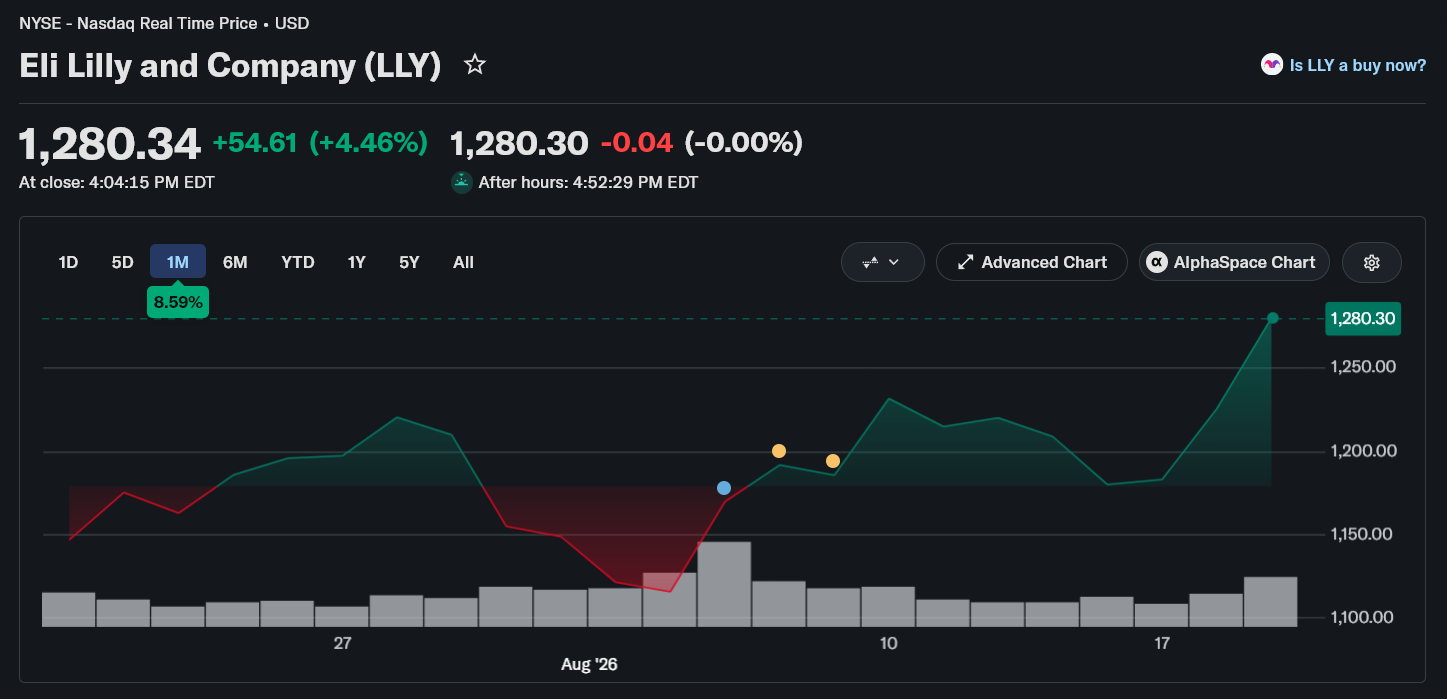Screen dimensions: 1447x699
Task: Click the after hours moon icon
Action: (461, 182)
